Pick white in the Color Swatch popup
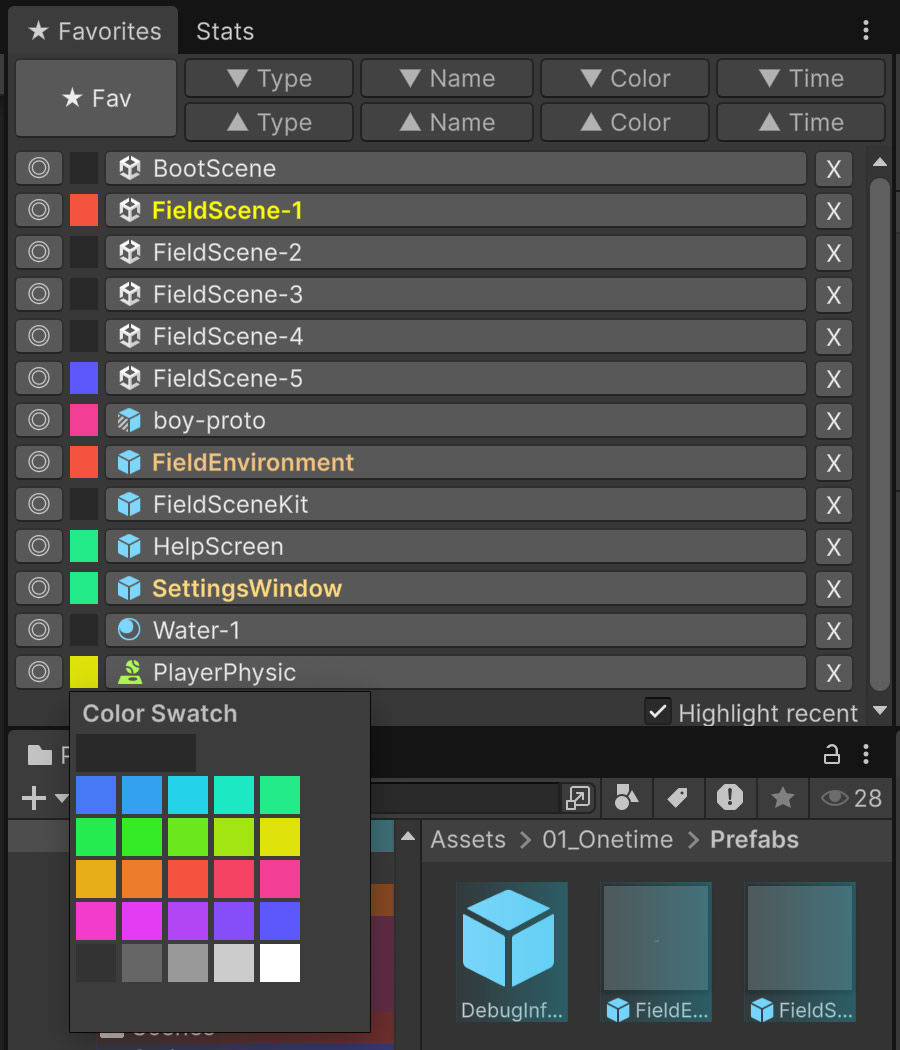Screen dimensions: 900x1050 pos(280,963)
